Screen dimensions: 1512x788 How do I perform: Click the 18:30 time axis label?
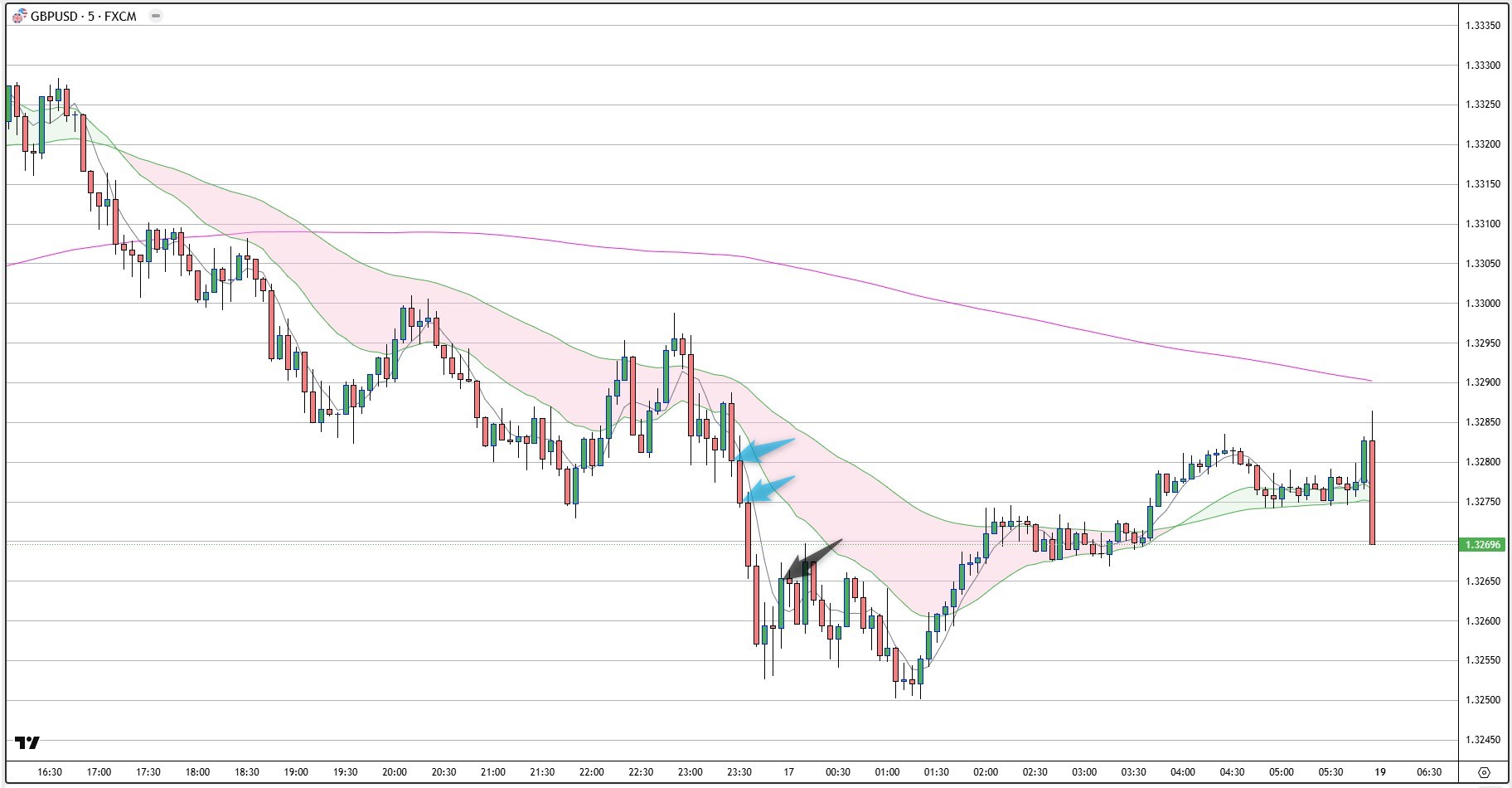[247, 772]
